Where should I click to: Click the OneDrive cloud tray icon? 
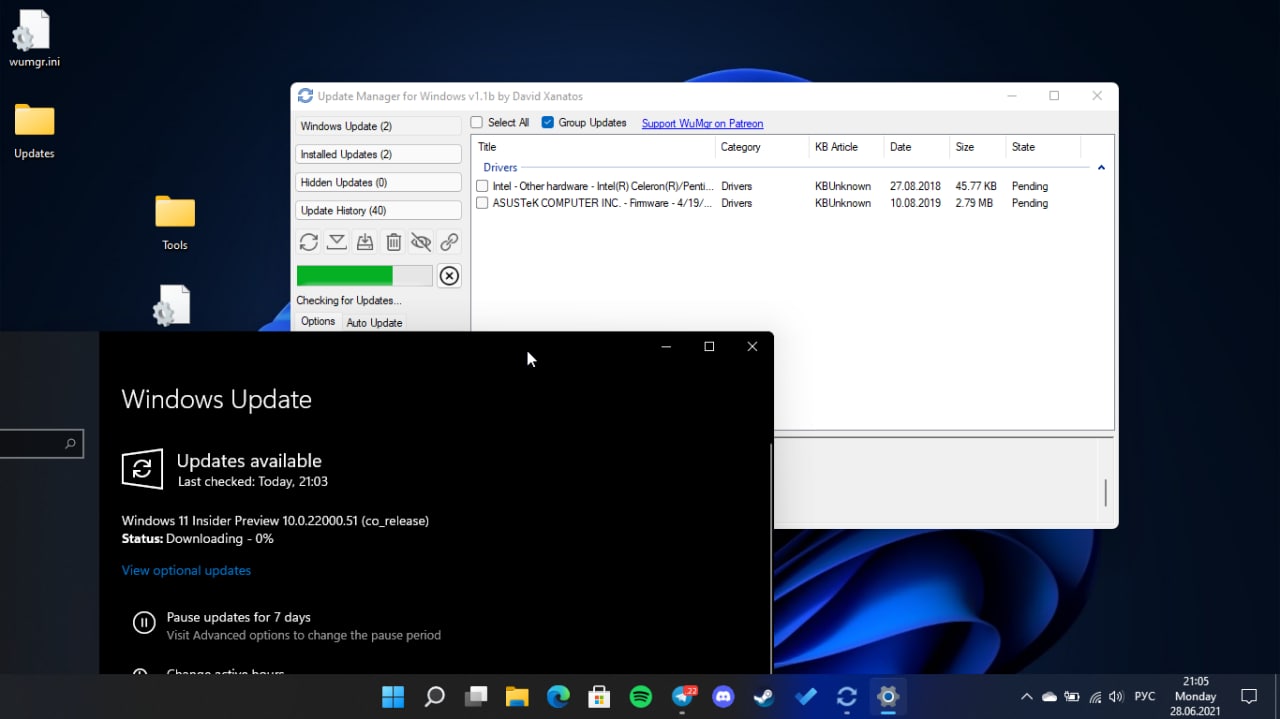pos(1049,697)
